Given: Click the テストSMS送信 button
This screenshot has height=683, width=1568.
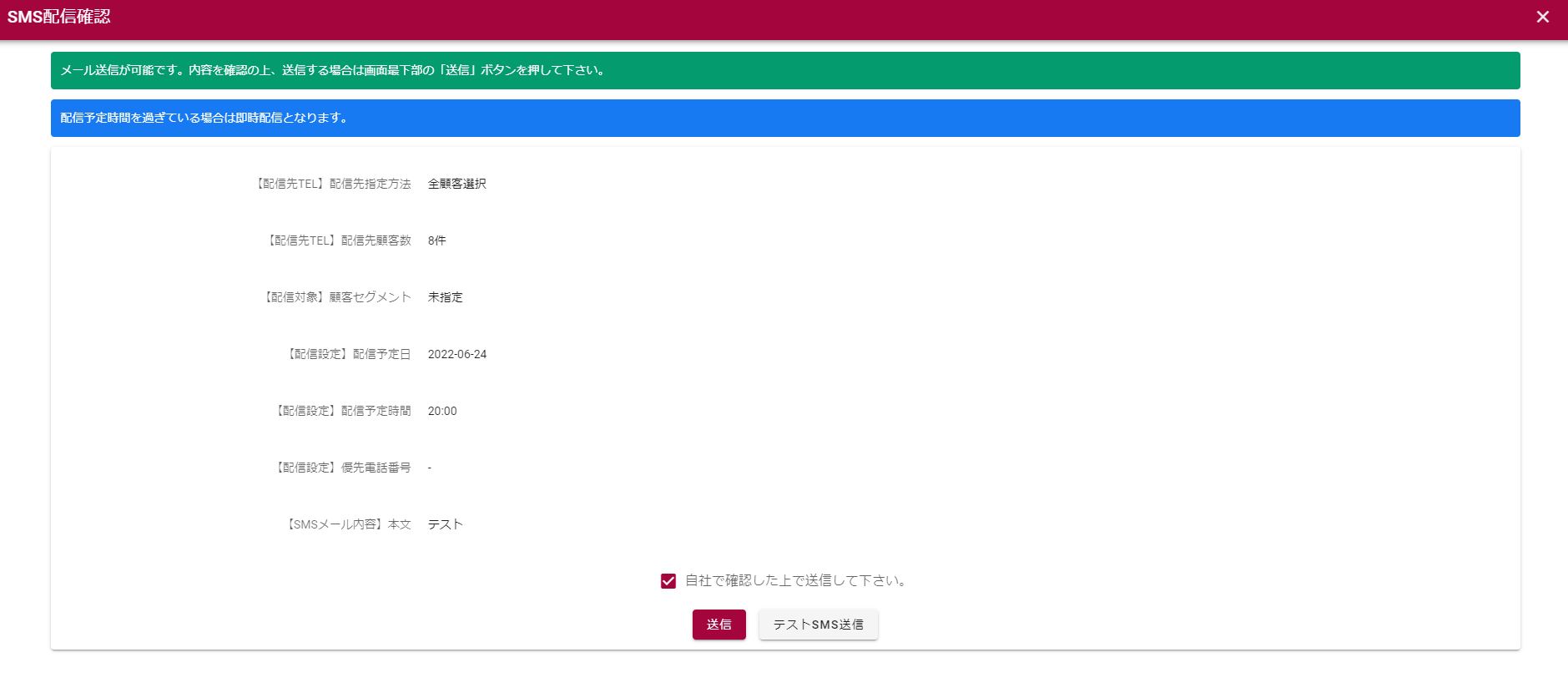Looking at the screenshot, I should coord(818,625).
